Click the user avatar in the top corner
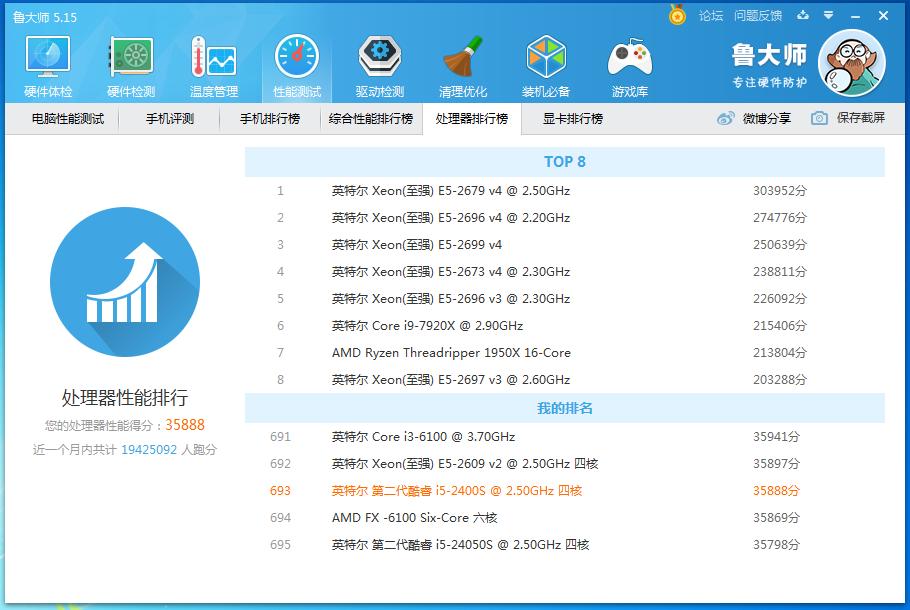Image resolution: width=910 pixels, height=610 pixels. tap(851, 62)
